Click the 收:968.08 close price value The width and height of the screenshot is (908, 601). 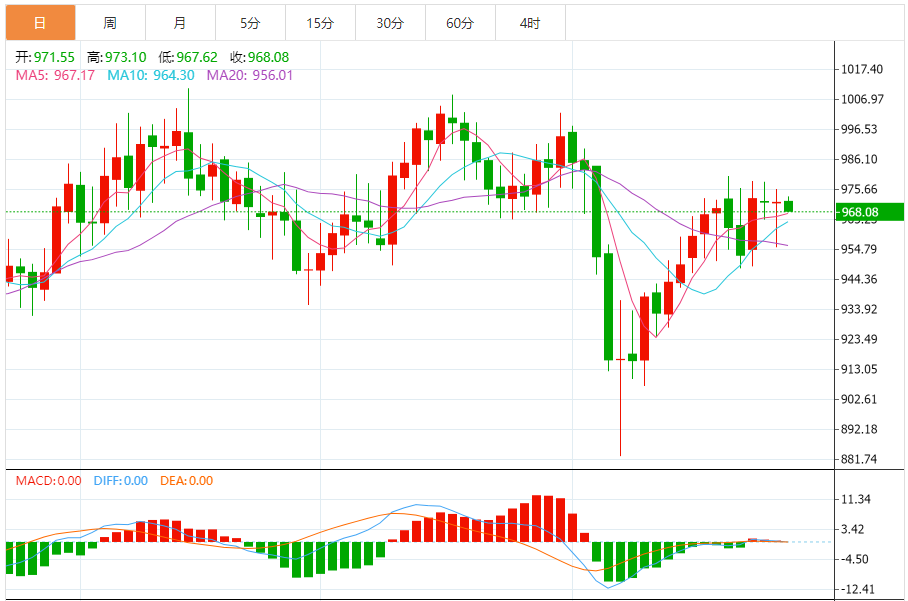259,57
